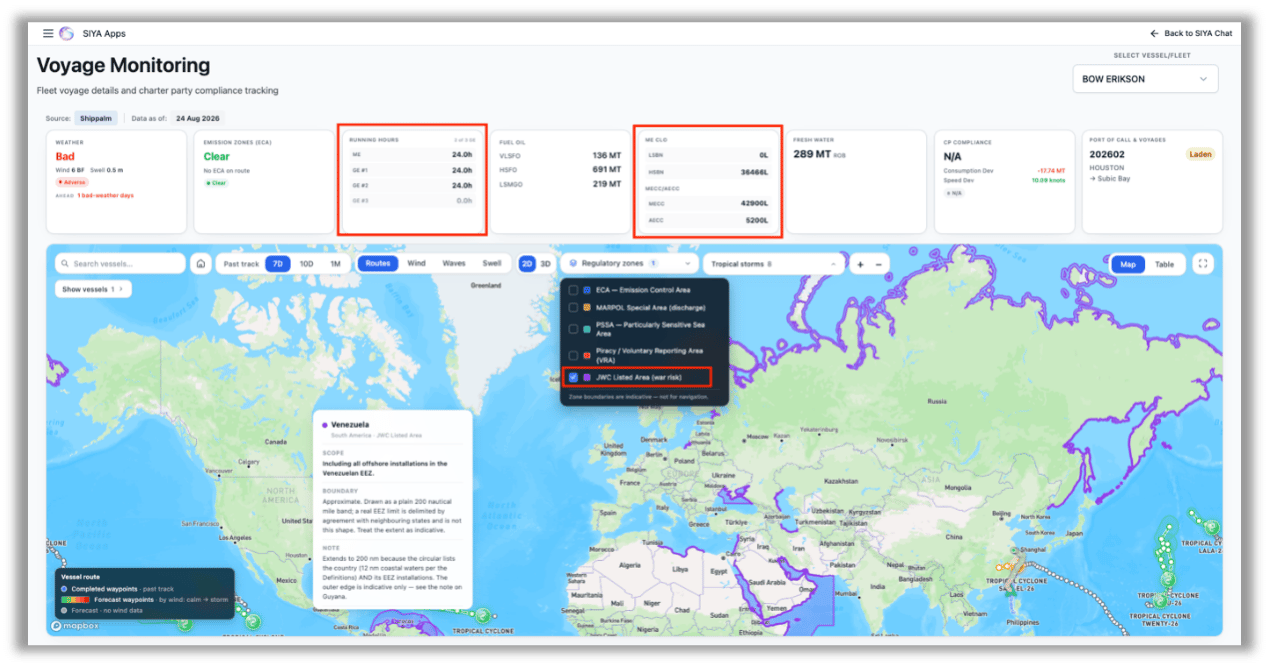This screenshot has height=672, width=1274.
Task: Click the home icon beside vessel search
Action: pyautogui.click(x=201, y=264)
